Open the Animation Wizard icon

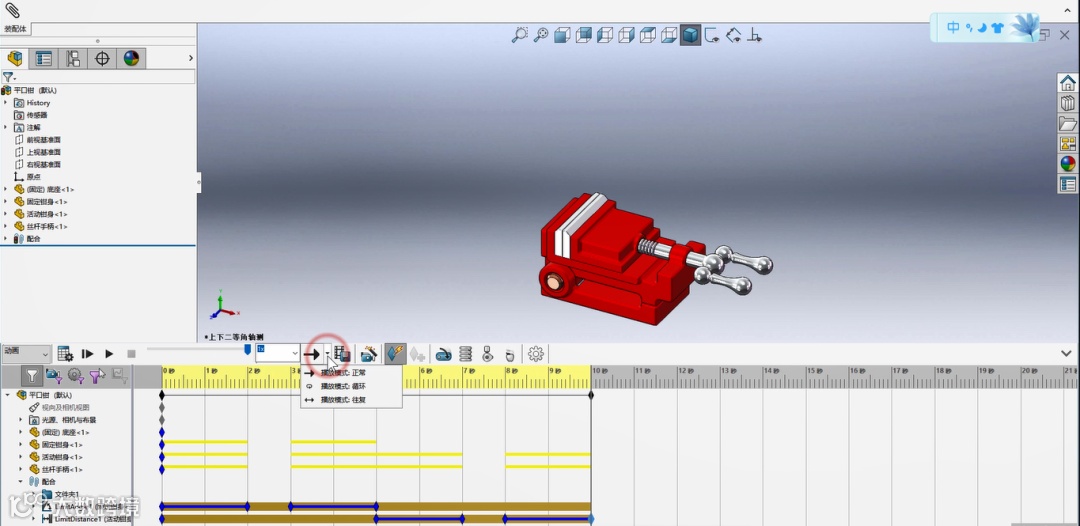click(x=368, y=354)
